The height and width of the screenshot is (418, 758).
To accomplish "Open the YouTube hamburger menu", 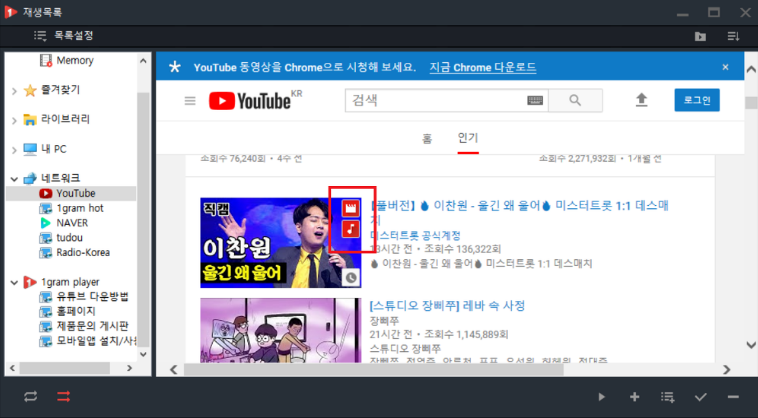I will click(190, 101).
